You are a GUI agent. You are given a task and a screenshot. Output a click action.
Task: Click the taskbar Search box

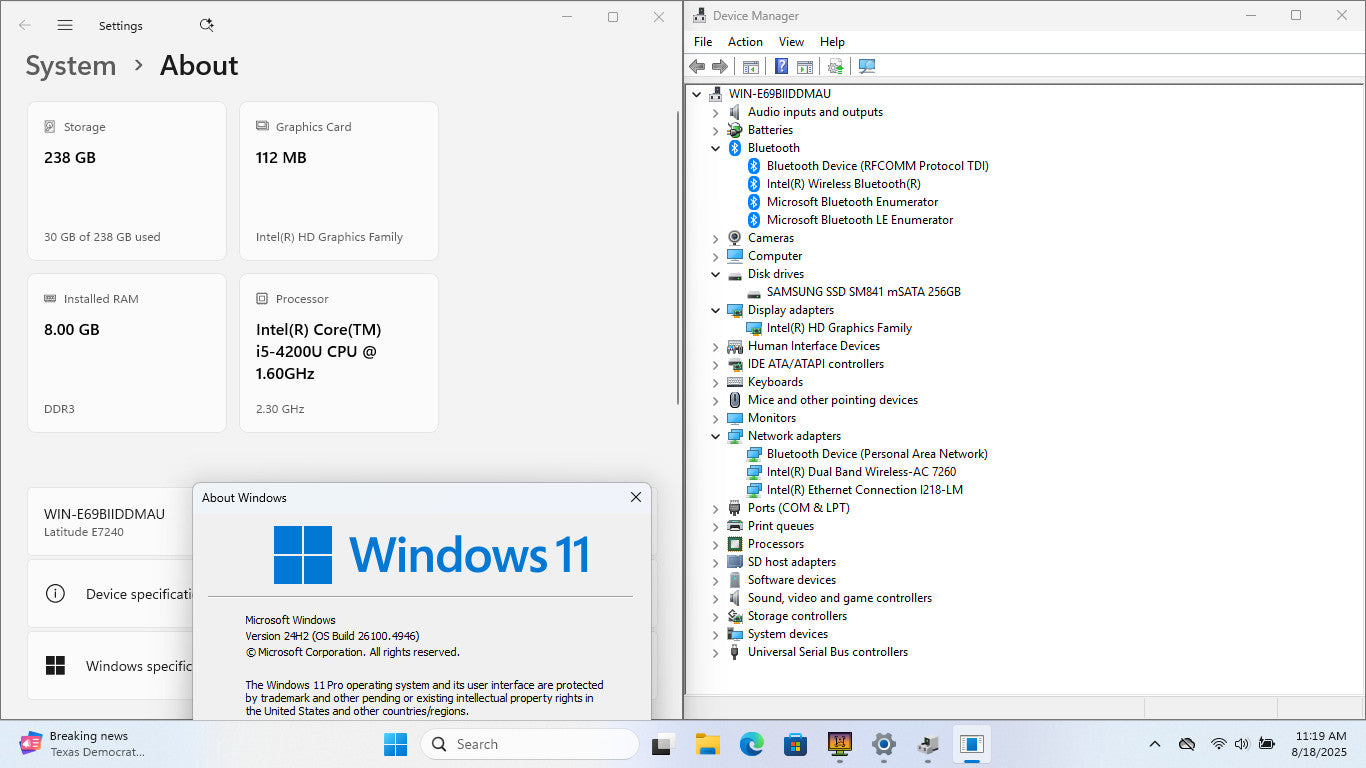click(x=530, y=744)
